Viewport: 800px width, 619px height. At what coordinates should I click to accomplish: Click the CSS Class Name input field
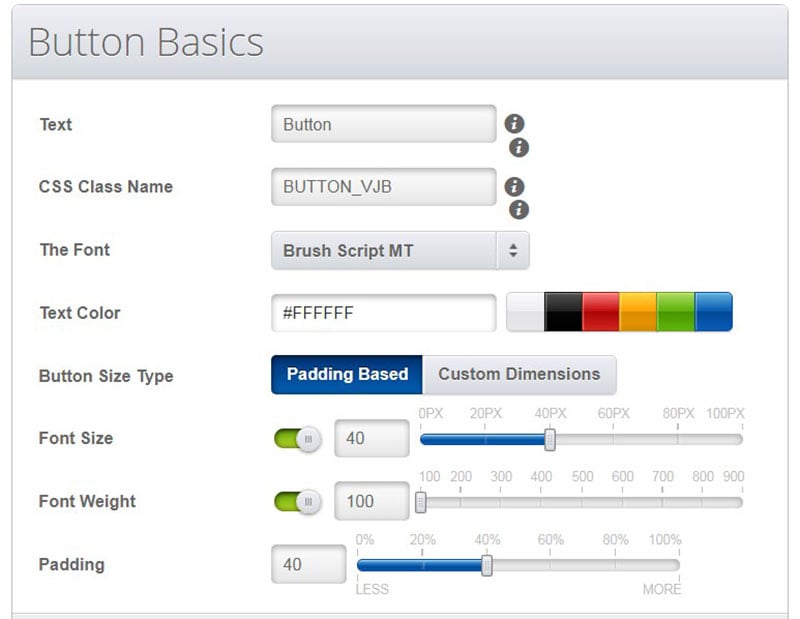[x=384, y=187]
